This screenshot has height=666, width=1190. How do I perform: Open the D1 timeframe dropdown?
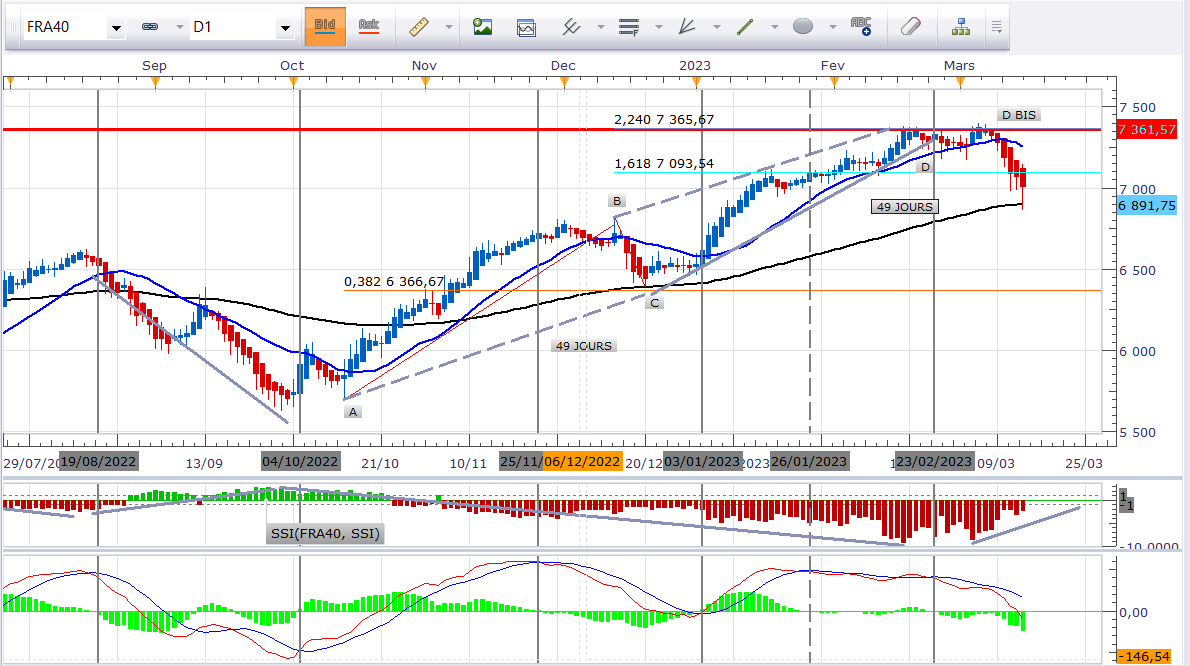click(x=285, y=28)
